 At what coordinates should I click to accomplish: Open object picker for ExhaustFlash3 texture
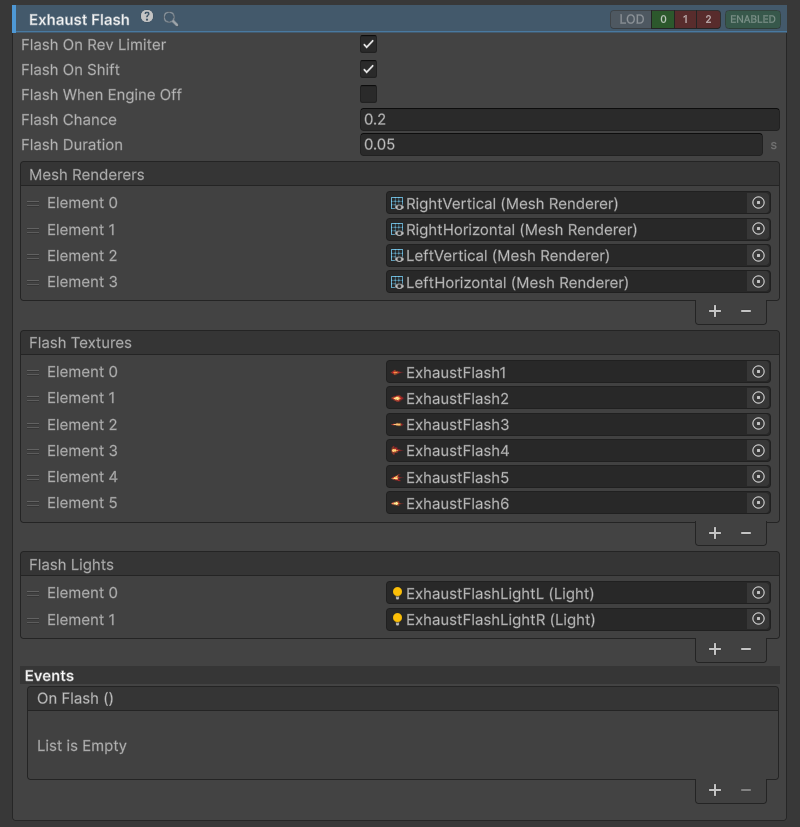point(758,424)
